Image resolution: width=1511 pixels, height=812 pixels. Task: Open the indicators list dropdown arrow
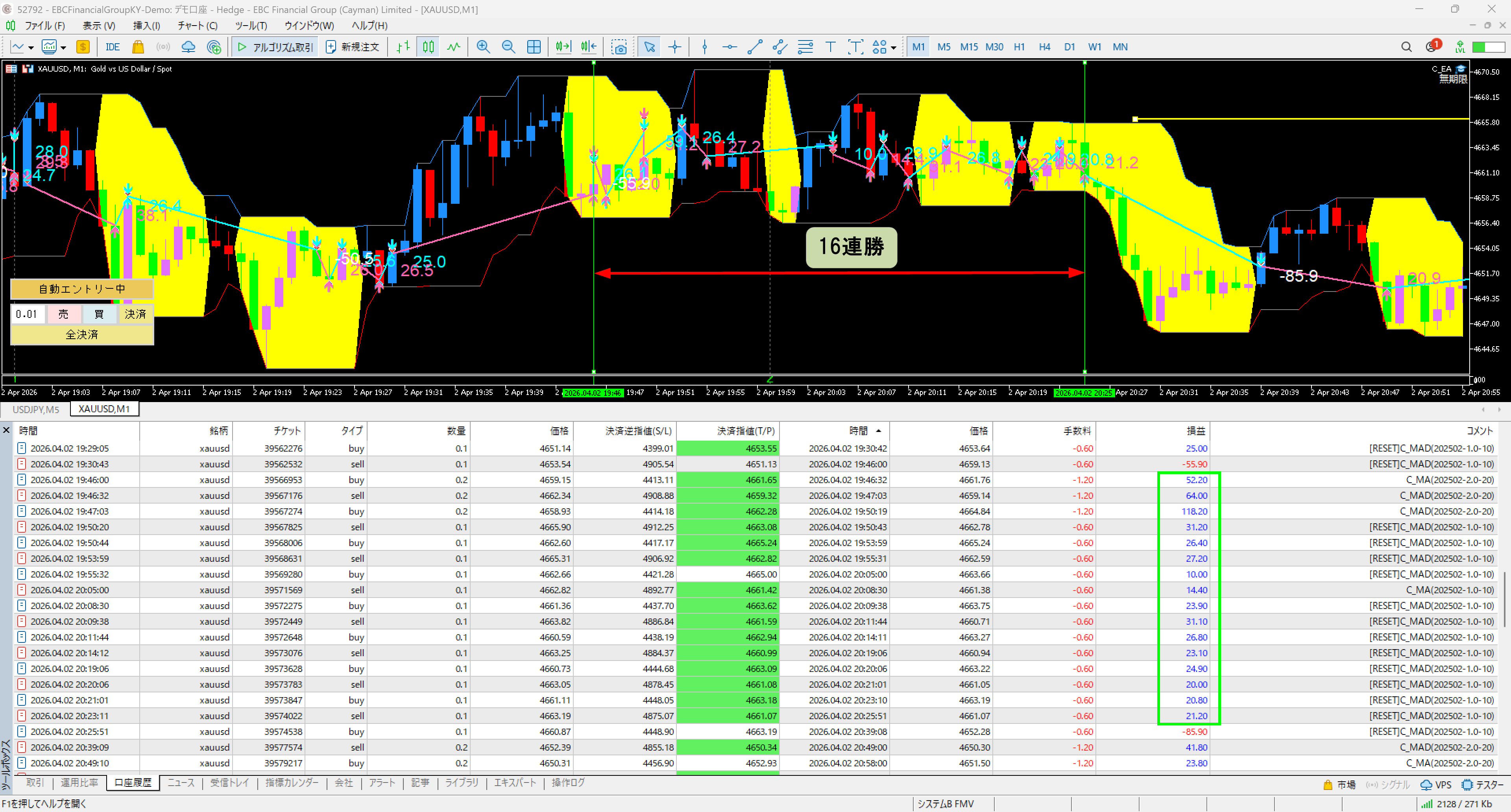click(x=63, y=48)
